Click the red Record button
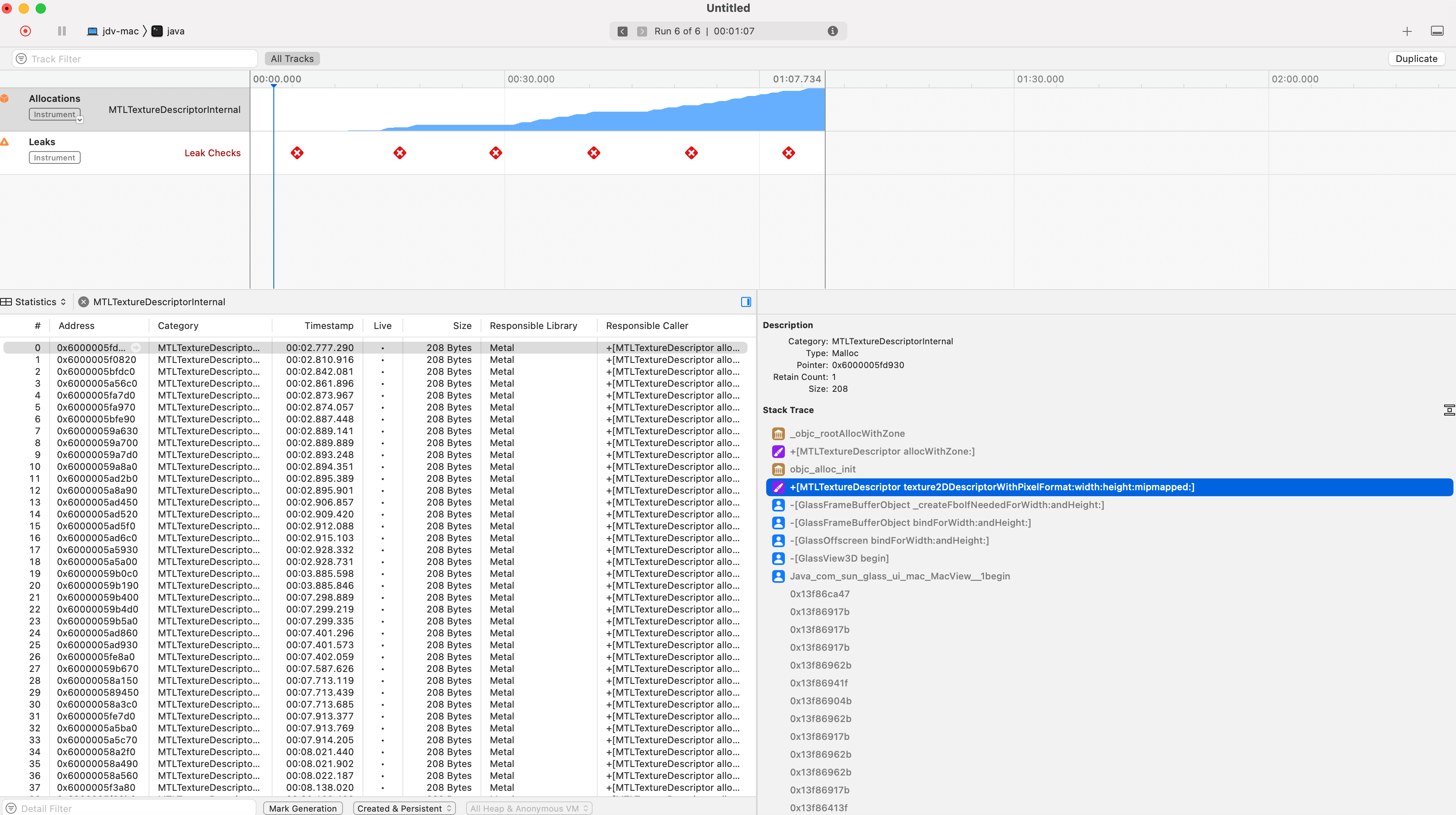 point(25,31)
